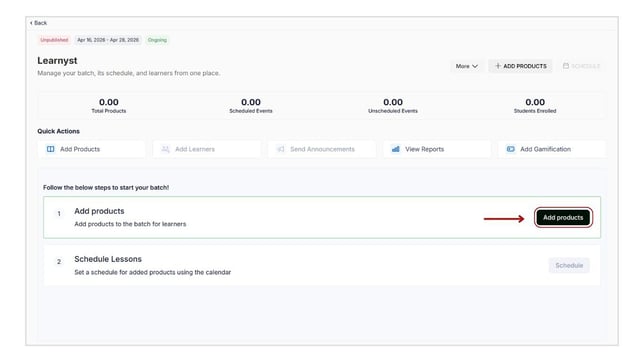The width and height of the screenshot is (644, 362).
Task: Click the Apr 16 – Apr 28 date badge
Action: 108,40
